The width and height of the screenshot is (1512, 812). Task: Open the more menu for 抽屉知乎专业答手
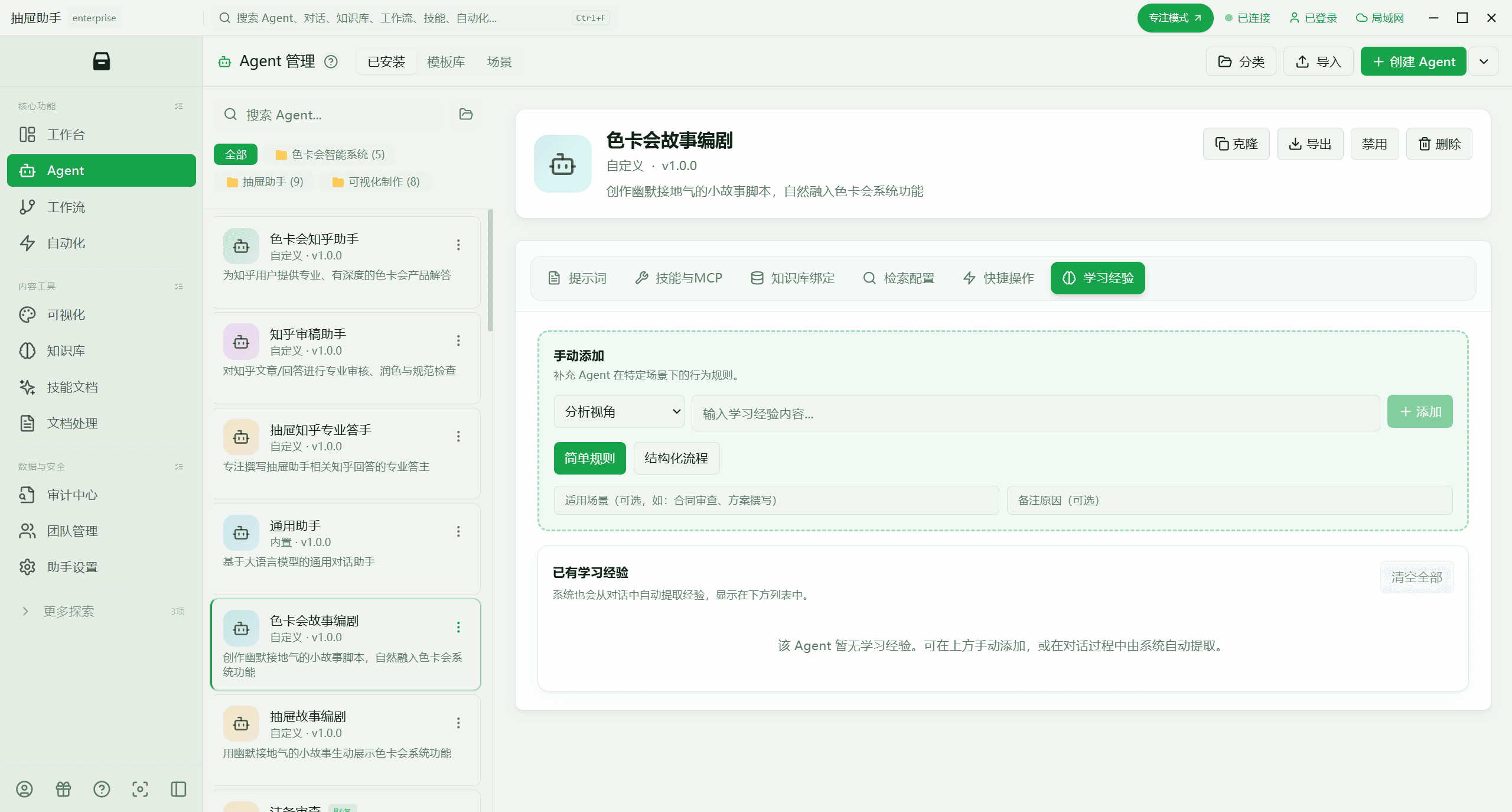458,436
